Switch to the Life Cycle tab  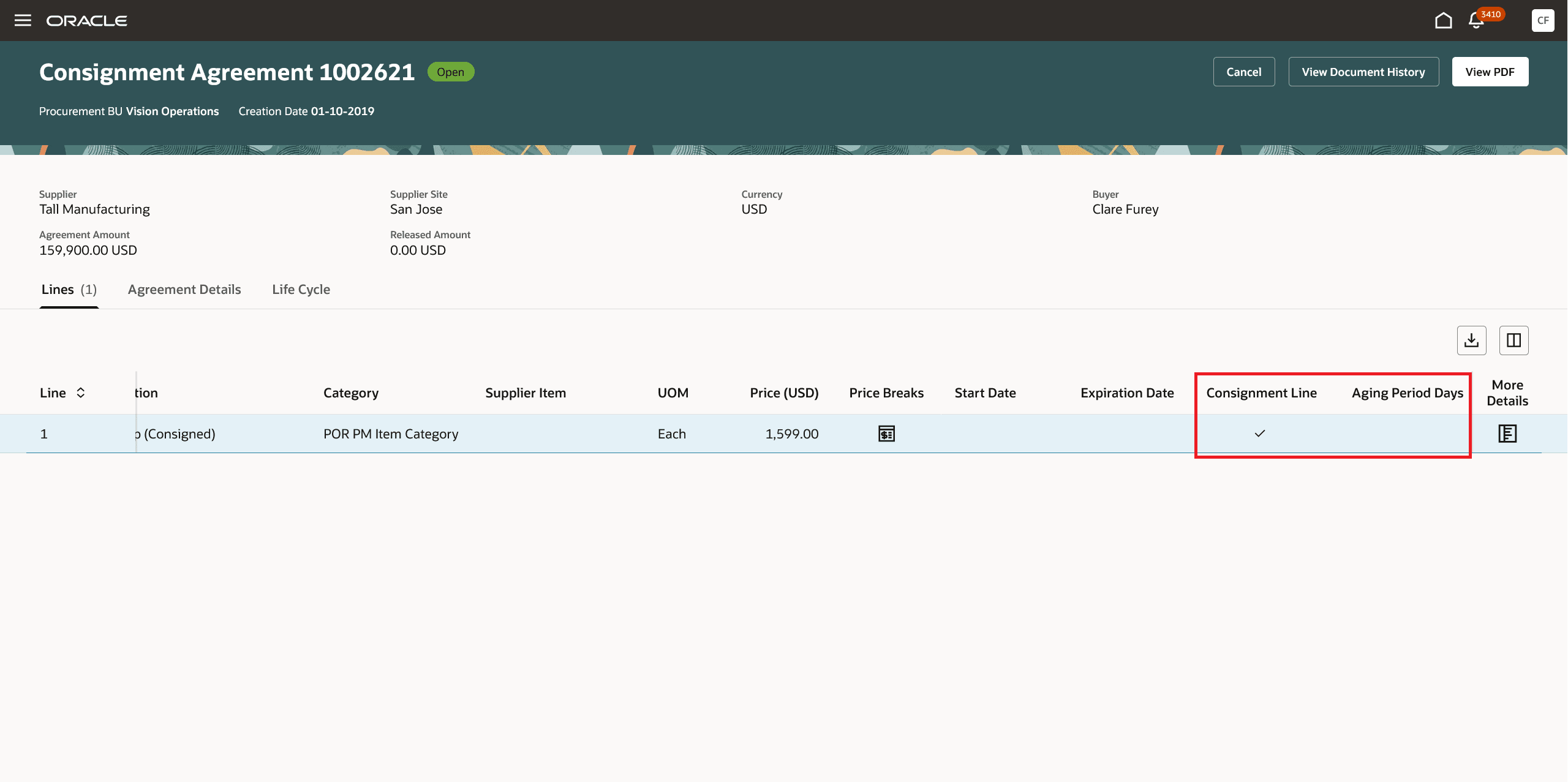[x=301, y=290]
